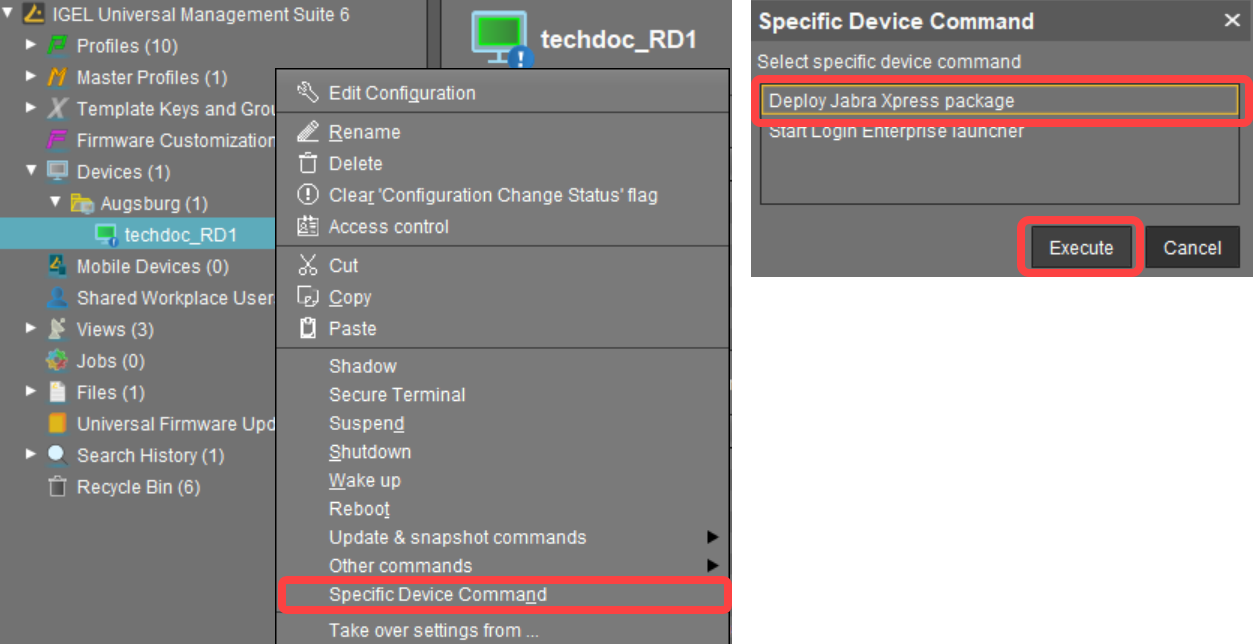Screen dimensions: 1256x644
Task: Click the Firmware Customization icon
Action: [x=58, y=141]
